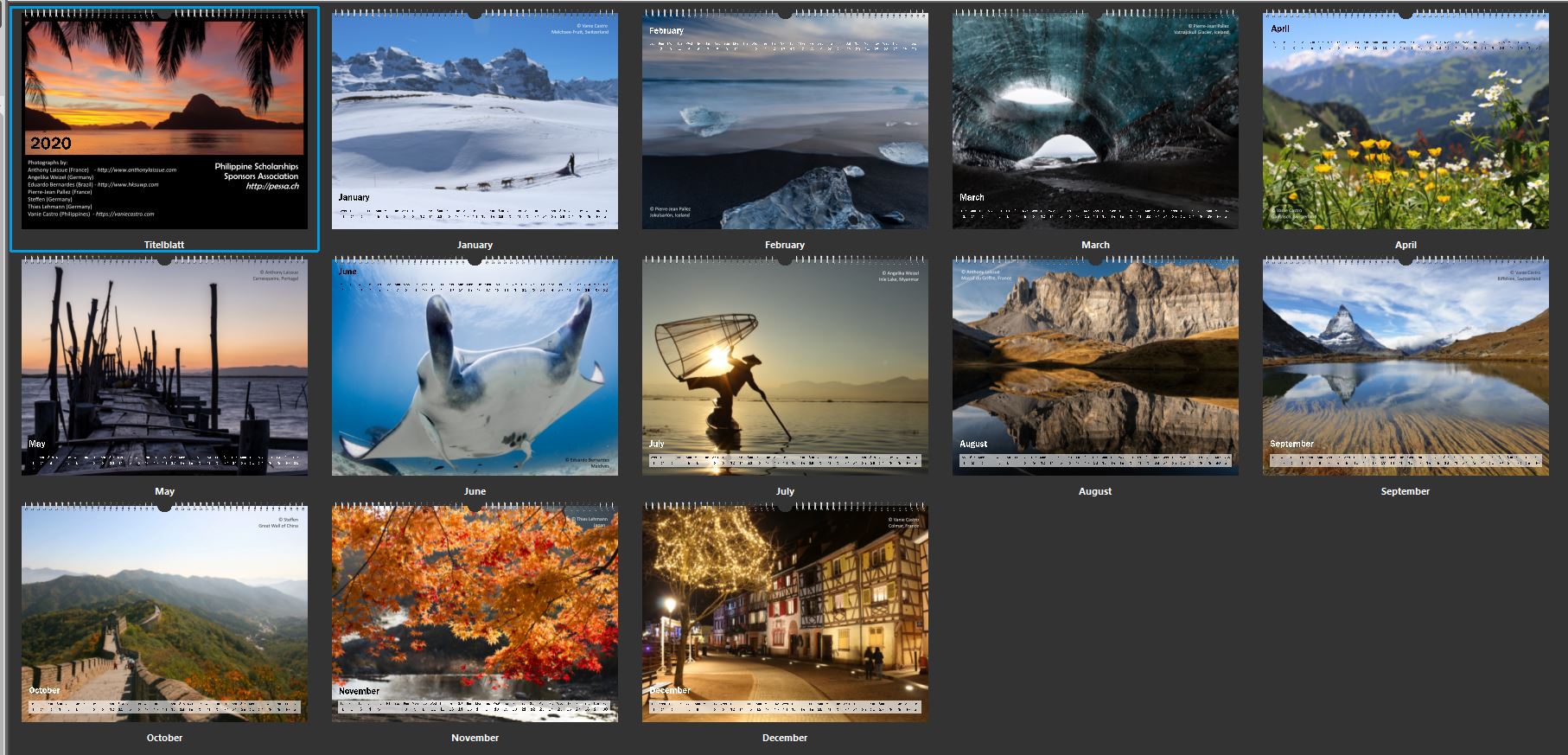Click the 'Titelblatt' caption under cover page
Screen dimensions: 1568x755
164,245
